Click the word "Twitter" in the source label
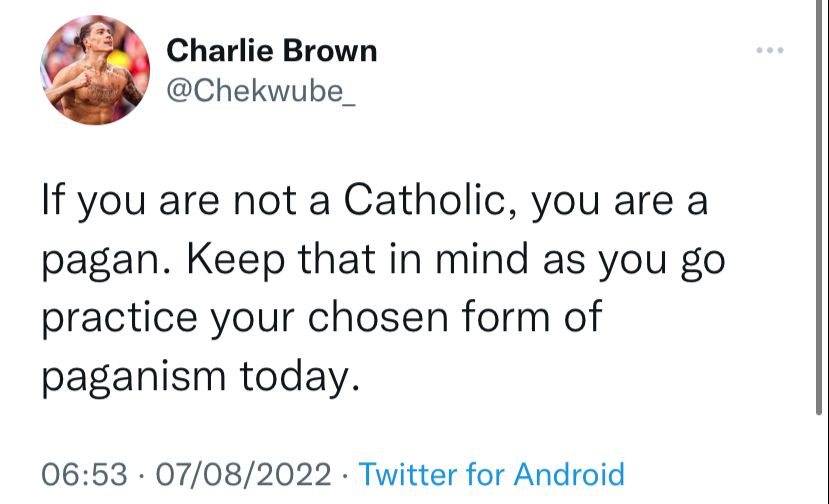This screenshot has width=829, height=504. click(406, 473)
